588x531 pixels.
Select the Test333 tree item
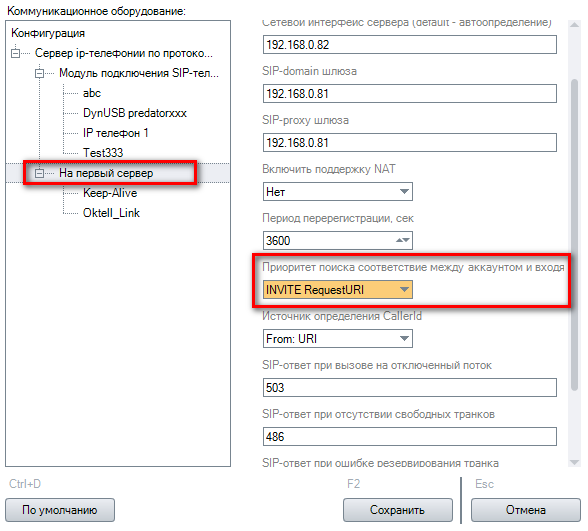(103, 153)
